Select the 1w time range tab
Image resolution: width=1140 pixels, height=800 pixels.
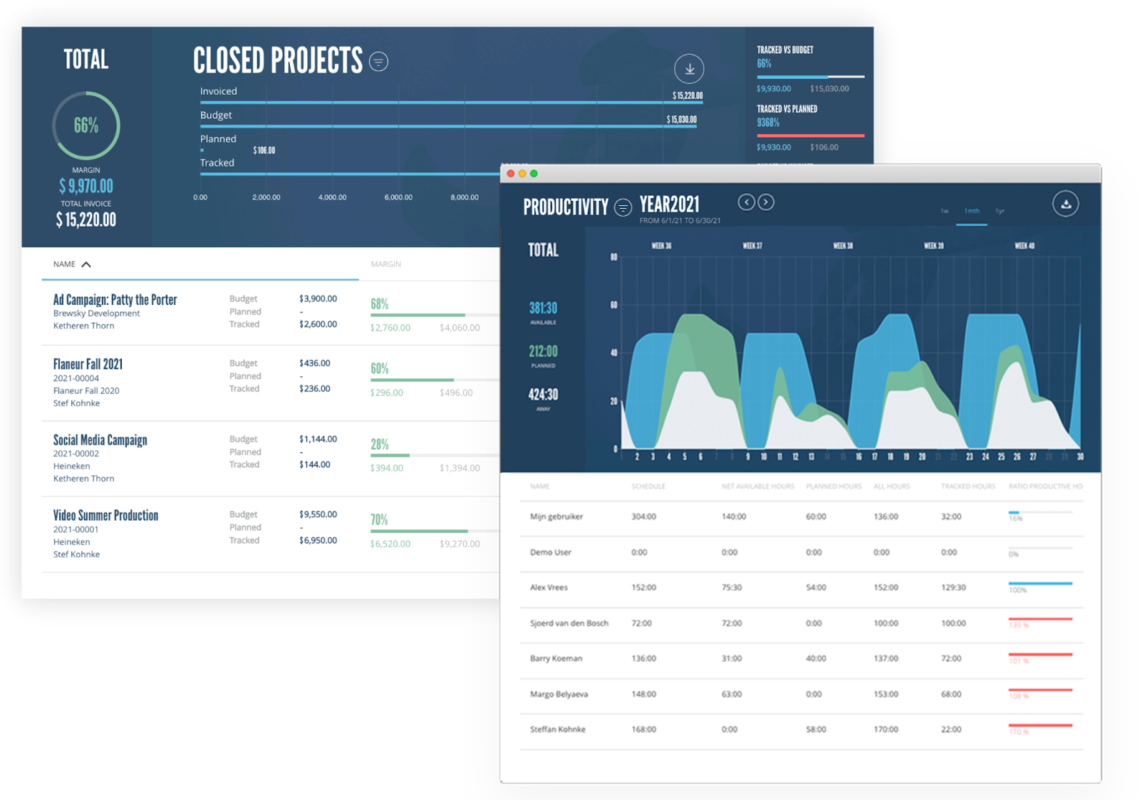point(944,211)
